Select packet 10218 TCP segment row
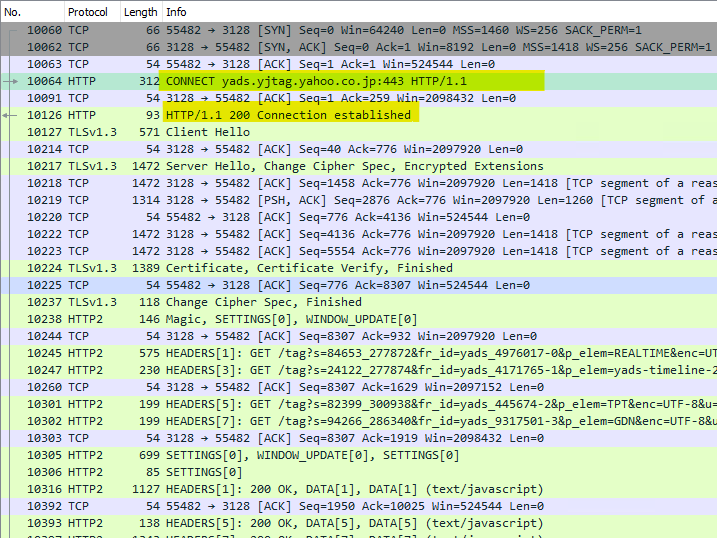Viewport: 717px width, 538px height. click(x=358, y=183)
